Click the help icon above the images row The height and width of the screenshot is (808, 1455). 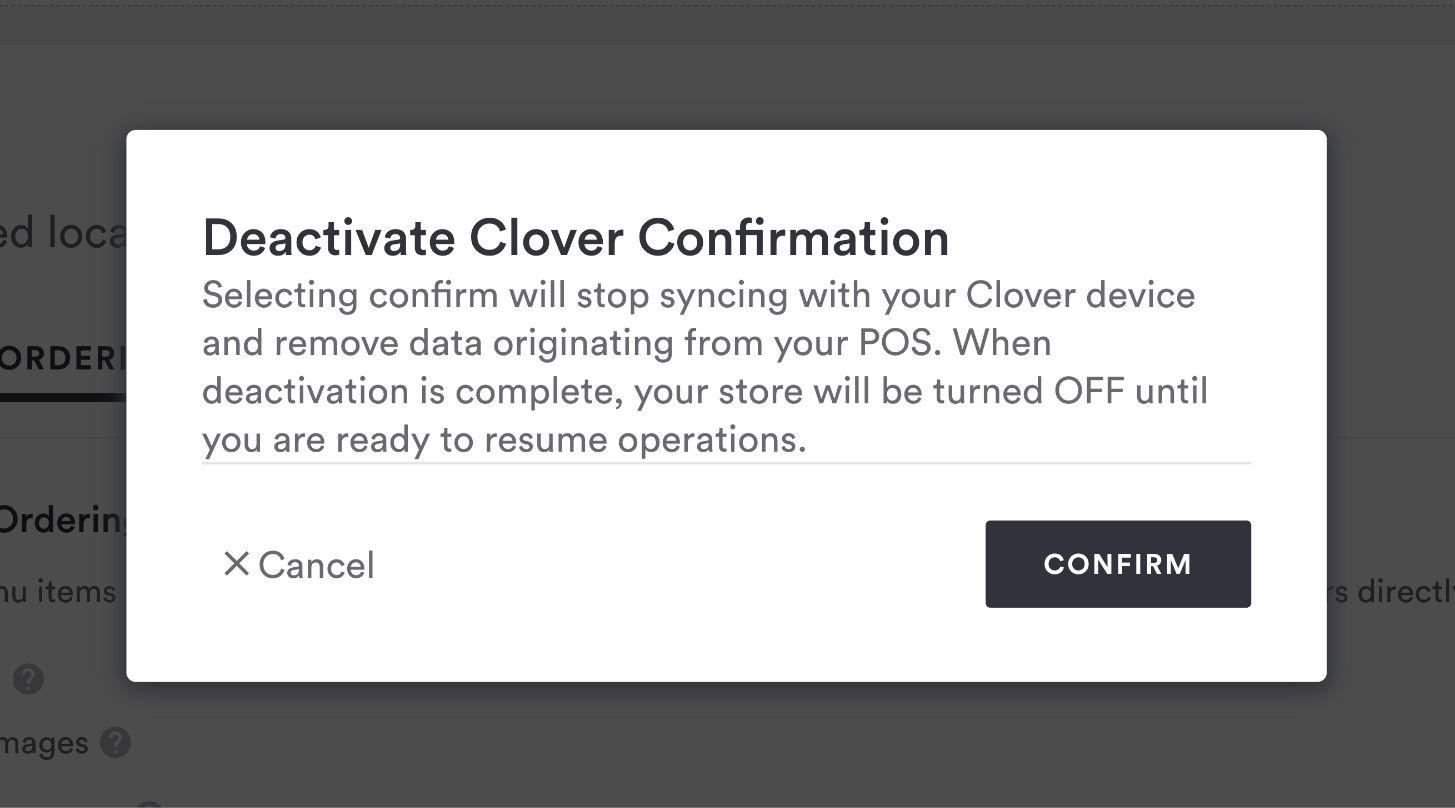[x=28, y=680]
